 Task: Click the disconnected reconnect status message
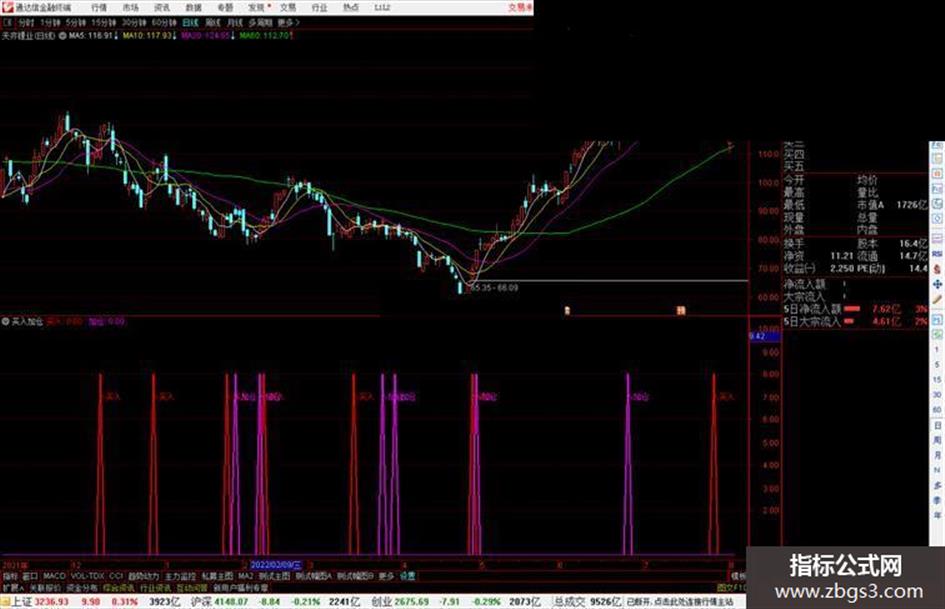(680, 602)
